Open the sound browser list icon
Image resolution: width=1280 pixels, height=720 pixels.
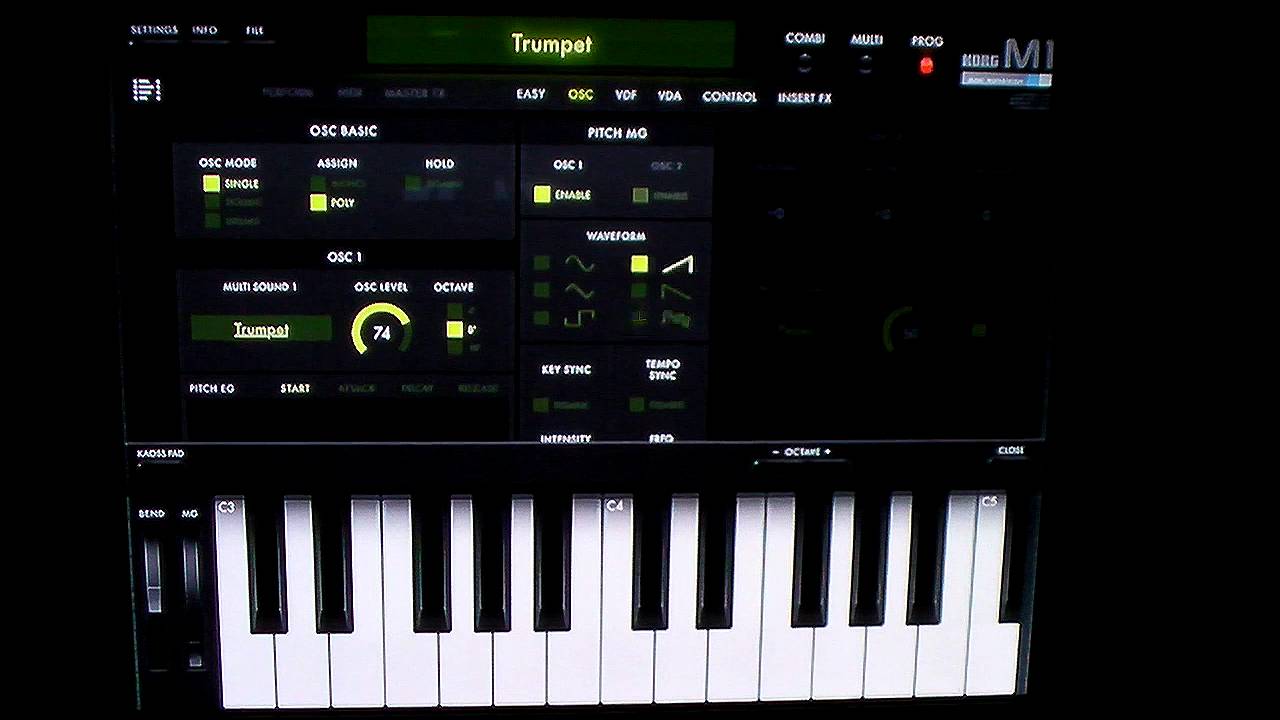tap(146, 90)
